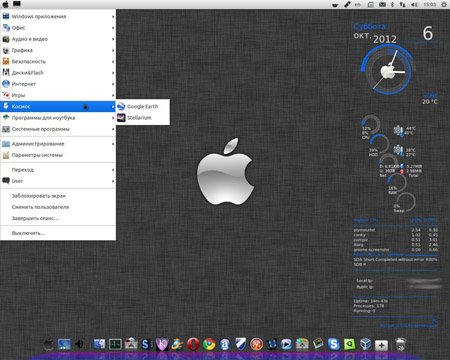450x360 pixels.
Task: Open the Trash icon in dock
Action: click(401, 344)
